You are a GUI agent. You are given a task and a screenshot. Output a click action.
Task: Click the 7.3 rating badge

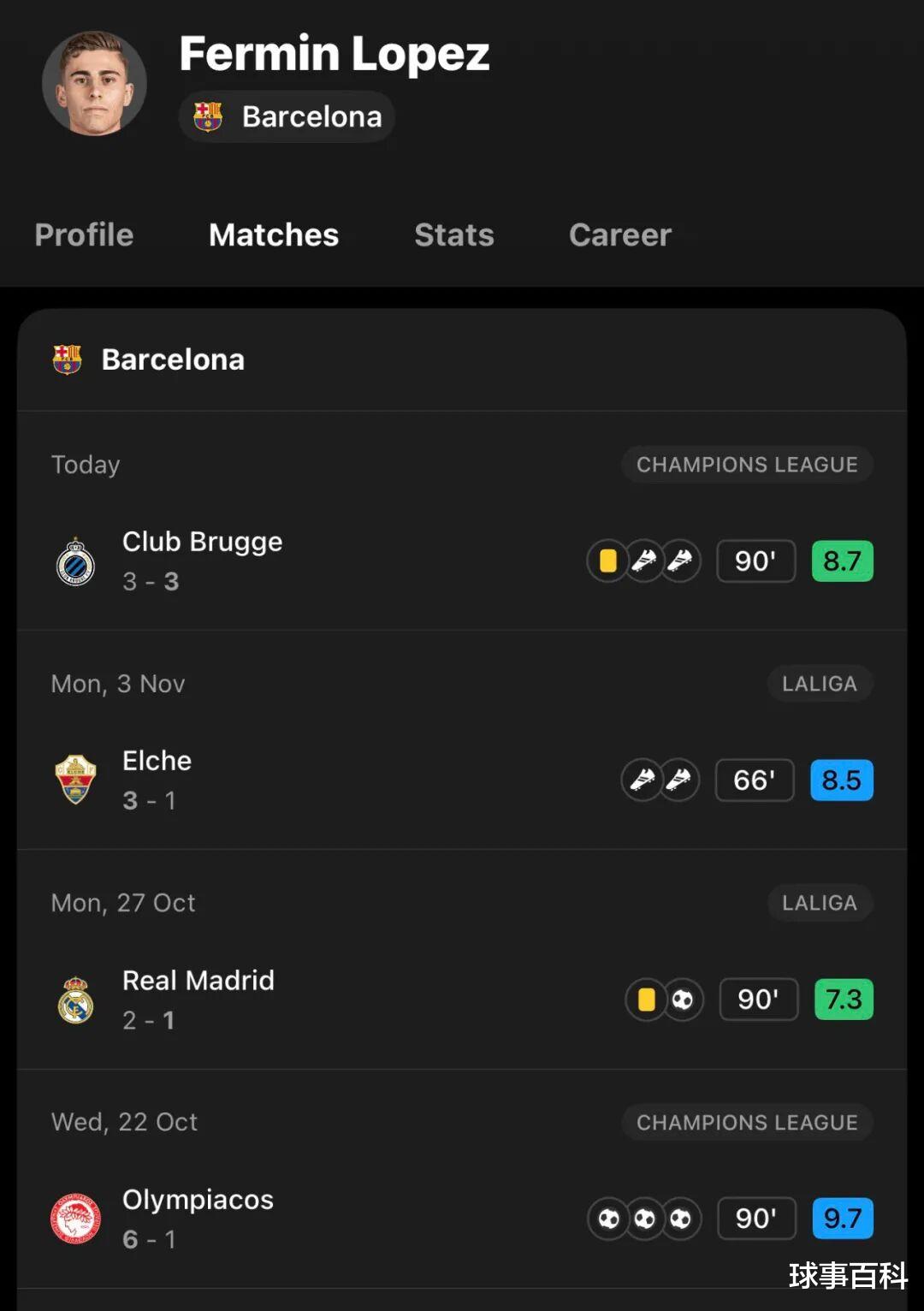point(844,1000)
